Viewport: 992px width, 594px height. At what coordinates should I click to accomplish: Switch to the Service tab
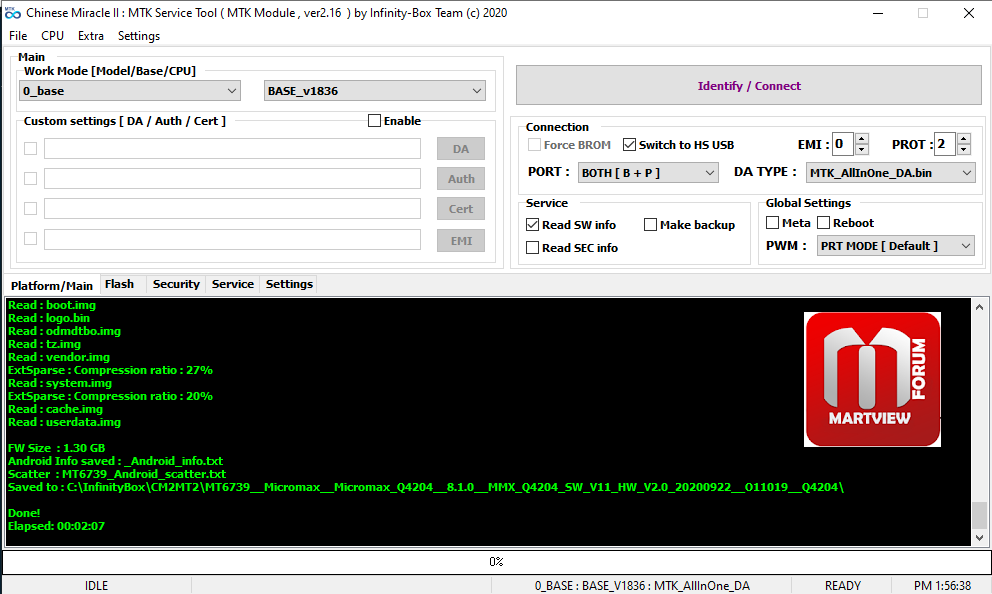(x=233, y=284)
